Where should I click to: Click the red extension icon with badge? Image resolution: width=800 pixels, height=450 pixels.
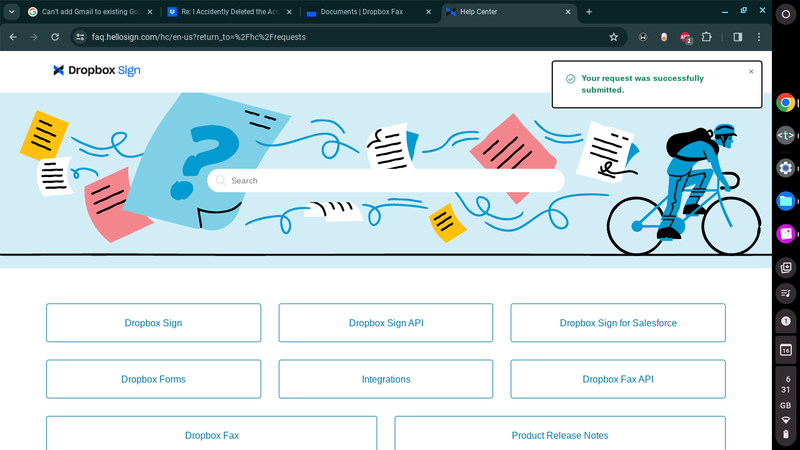(686, 37)
